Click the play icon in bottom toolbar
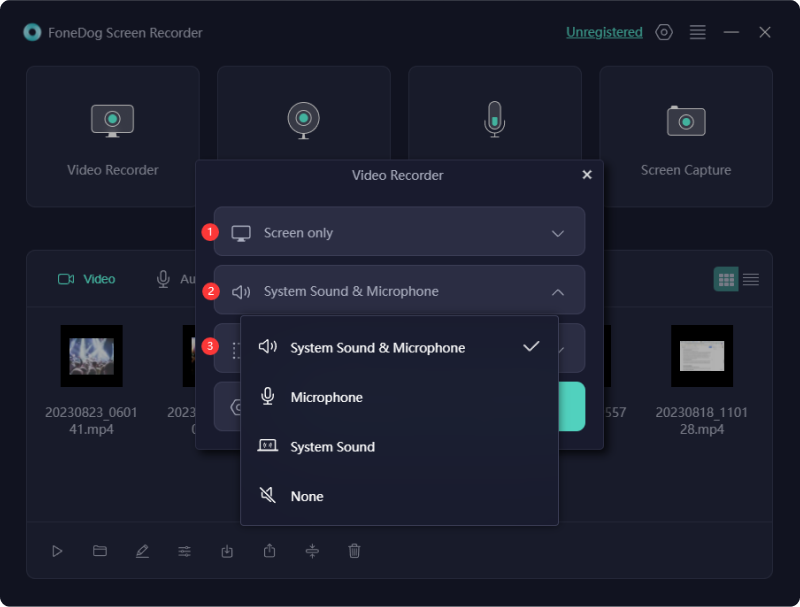 point(57,551)
